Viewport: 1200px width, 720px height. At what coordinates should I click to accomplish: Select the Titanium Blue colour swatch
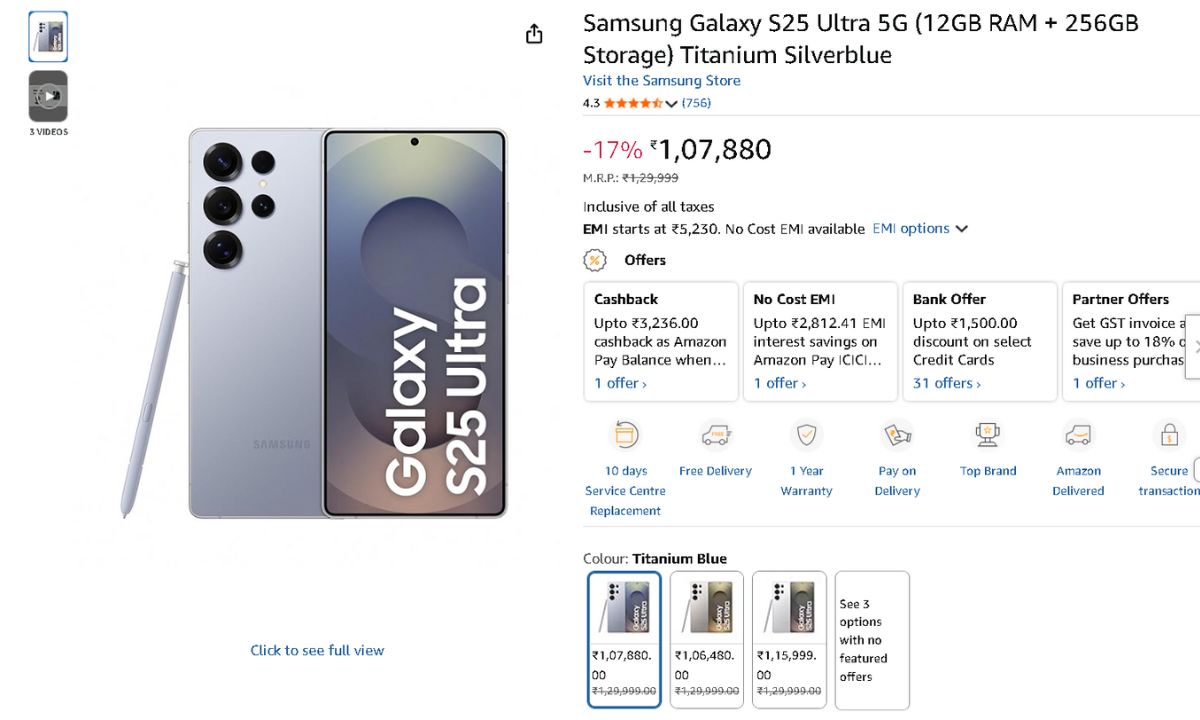tap(624, 639)
